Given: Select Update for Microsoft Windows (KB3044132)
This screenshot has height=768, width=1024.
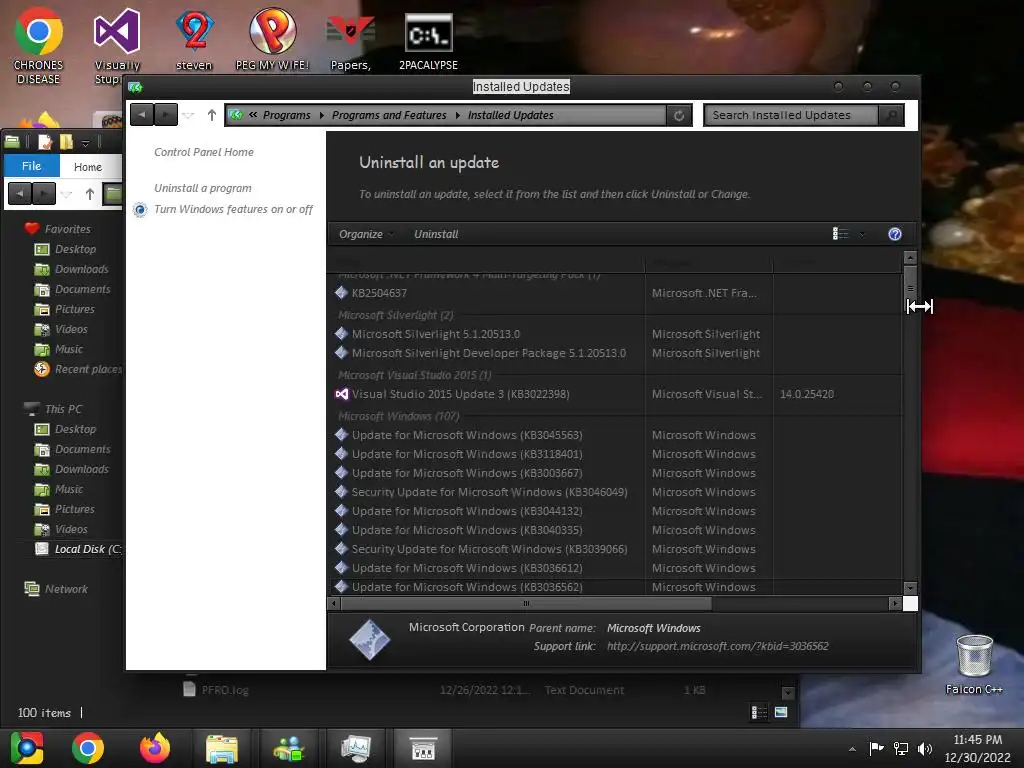Looking at the screenshot, I should (615, 511).
